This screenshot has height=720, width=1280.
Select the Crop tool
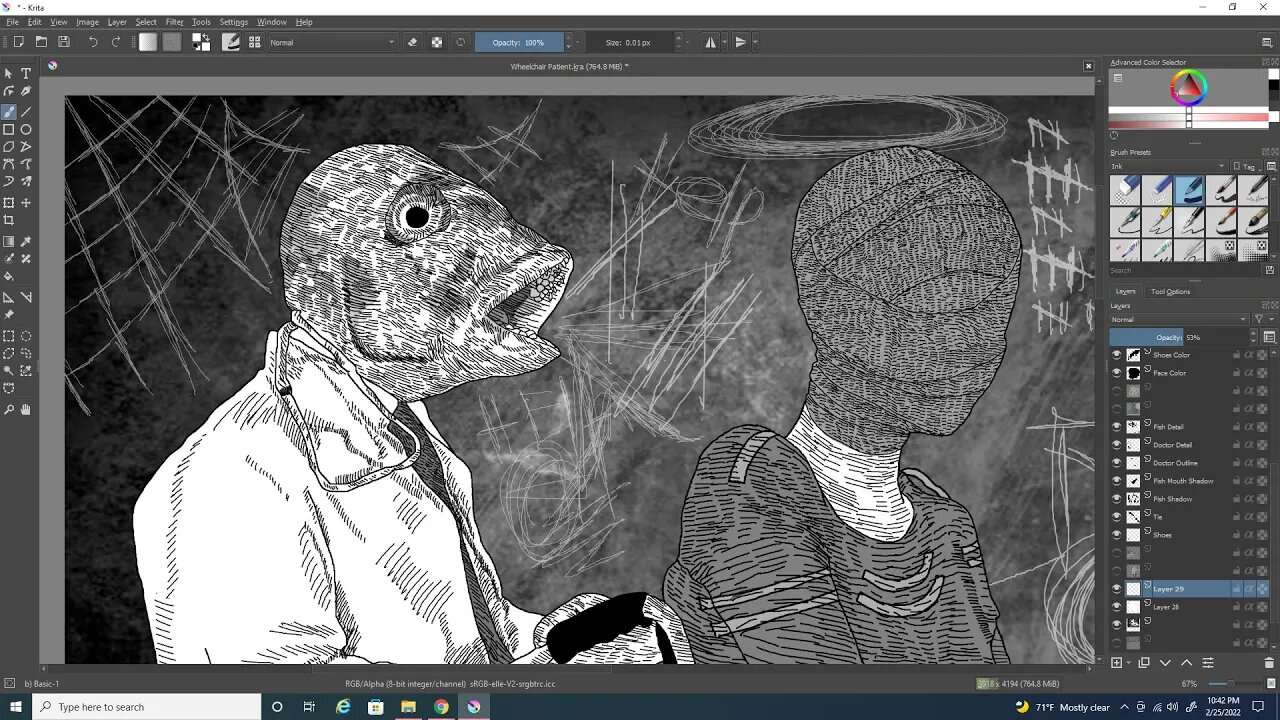pyautogui.click(x=9, y=220)
